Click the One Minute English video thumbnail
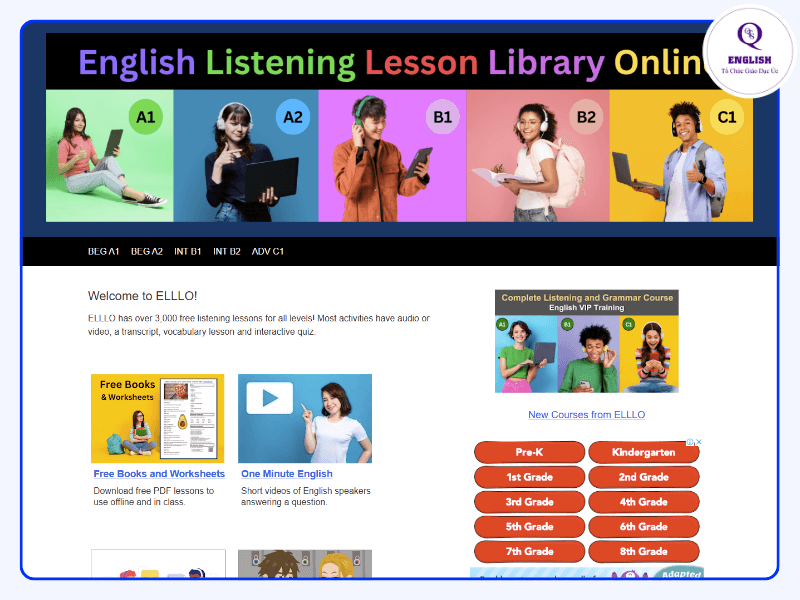Screen dimensions: 800x600 tap(305, 418)
